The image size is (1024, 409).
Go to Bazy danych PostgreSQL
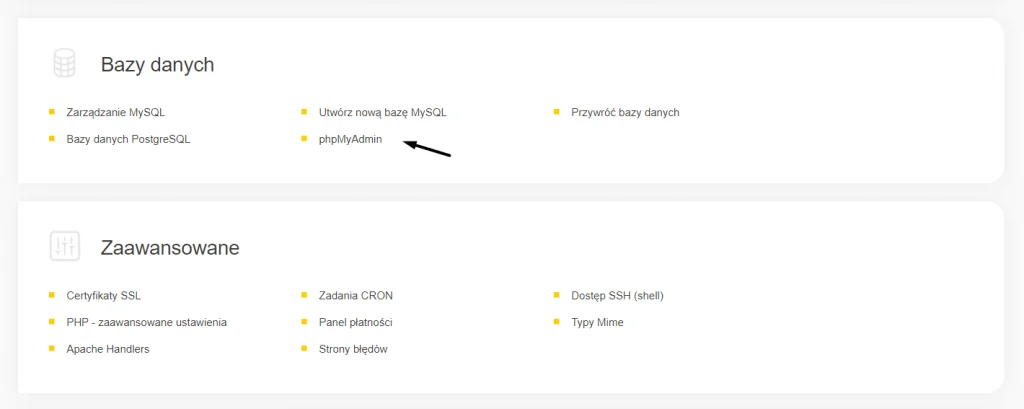coord(128,139)
